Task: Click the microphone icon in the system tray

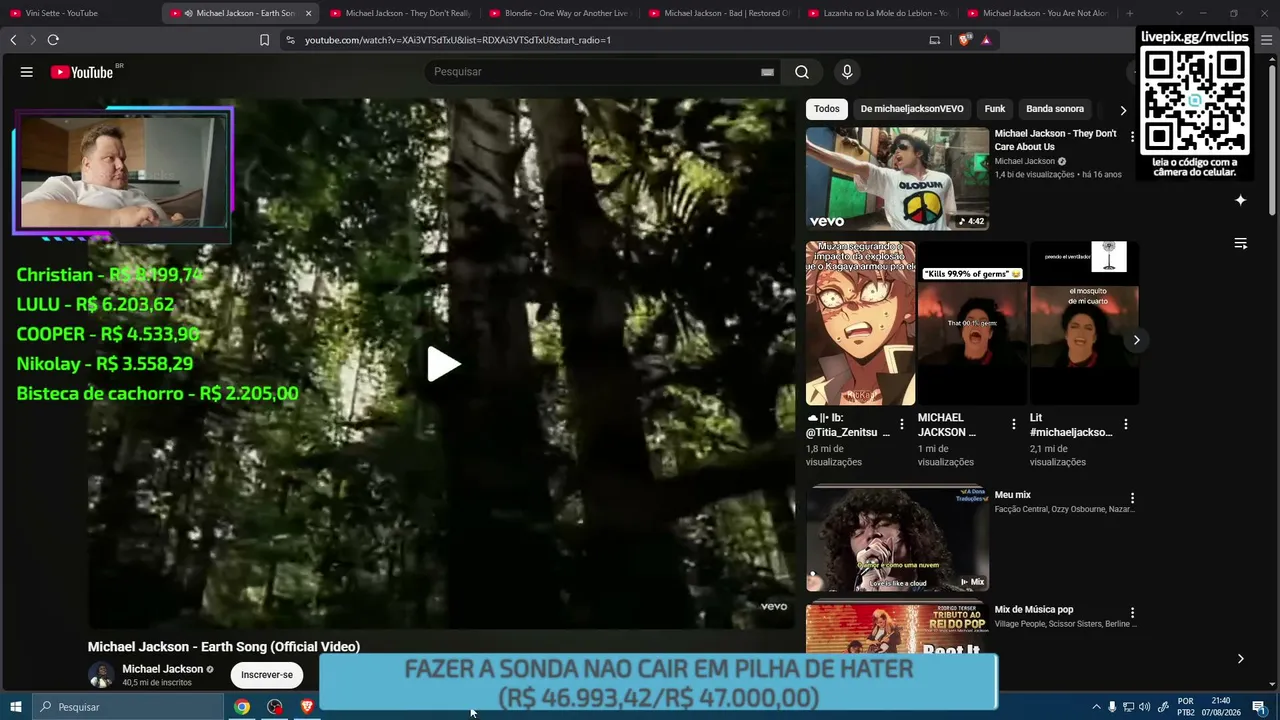Action: pos(1112,707)
